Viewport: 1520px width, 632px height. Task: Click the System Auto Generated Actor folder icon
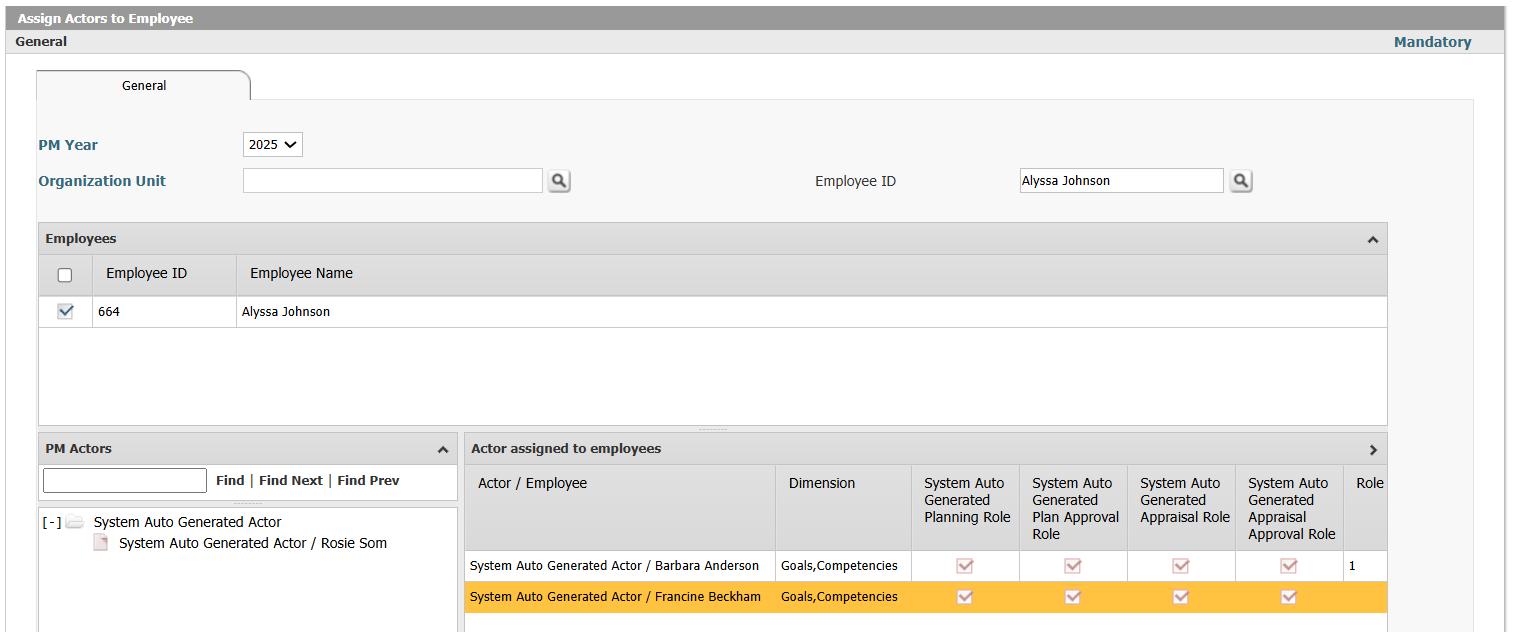point(75,522)
